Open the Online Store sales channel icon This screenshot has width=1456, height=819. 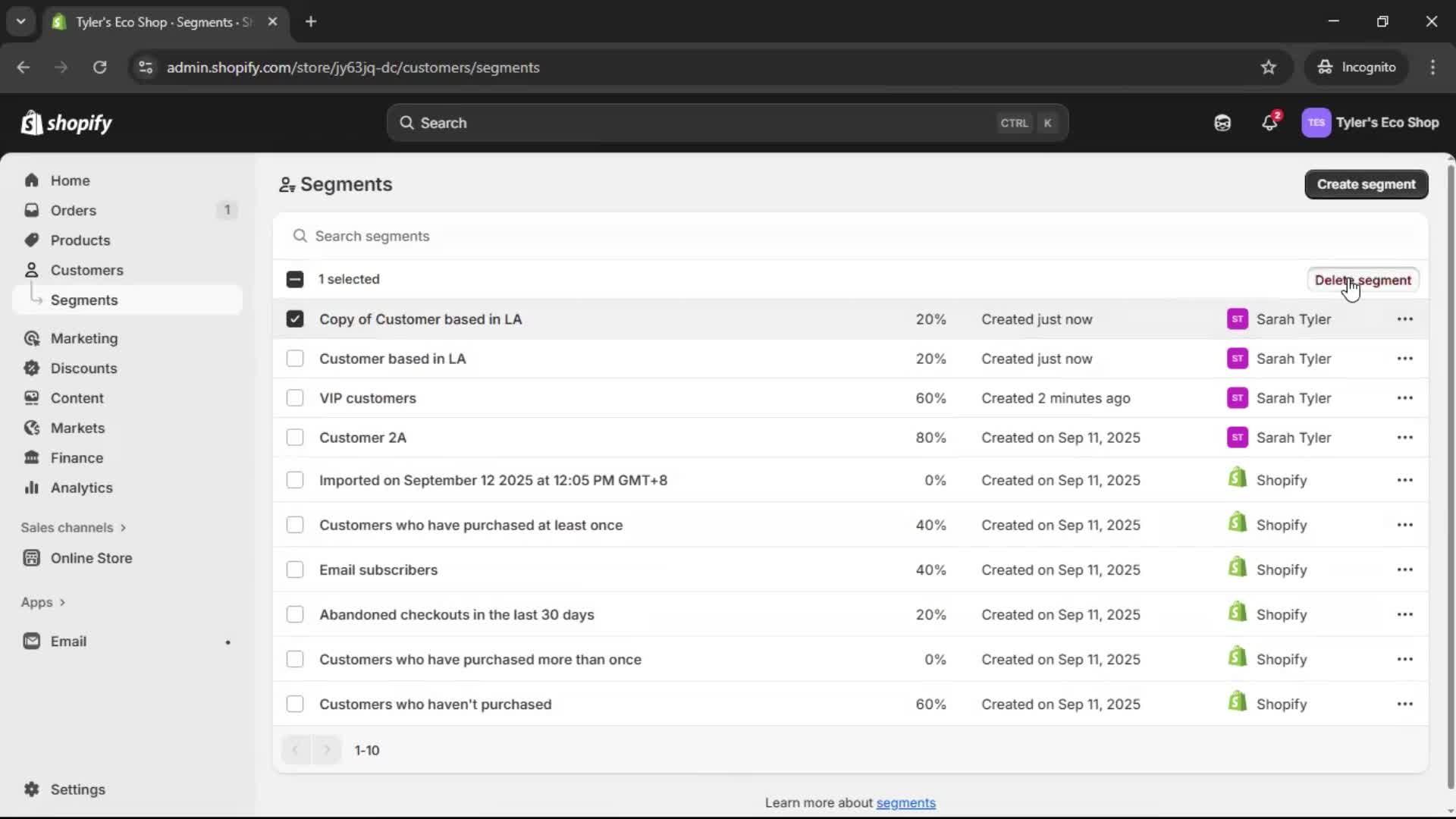pyautogui.click(x=31, y=557)
